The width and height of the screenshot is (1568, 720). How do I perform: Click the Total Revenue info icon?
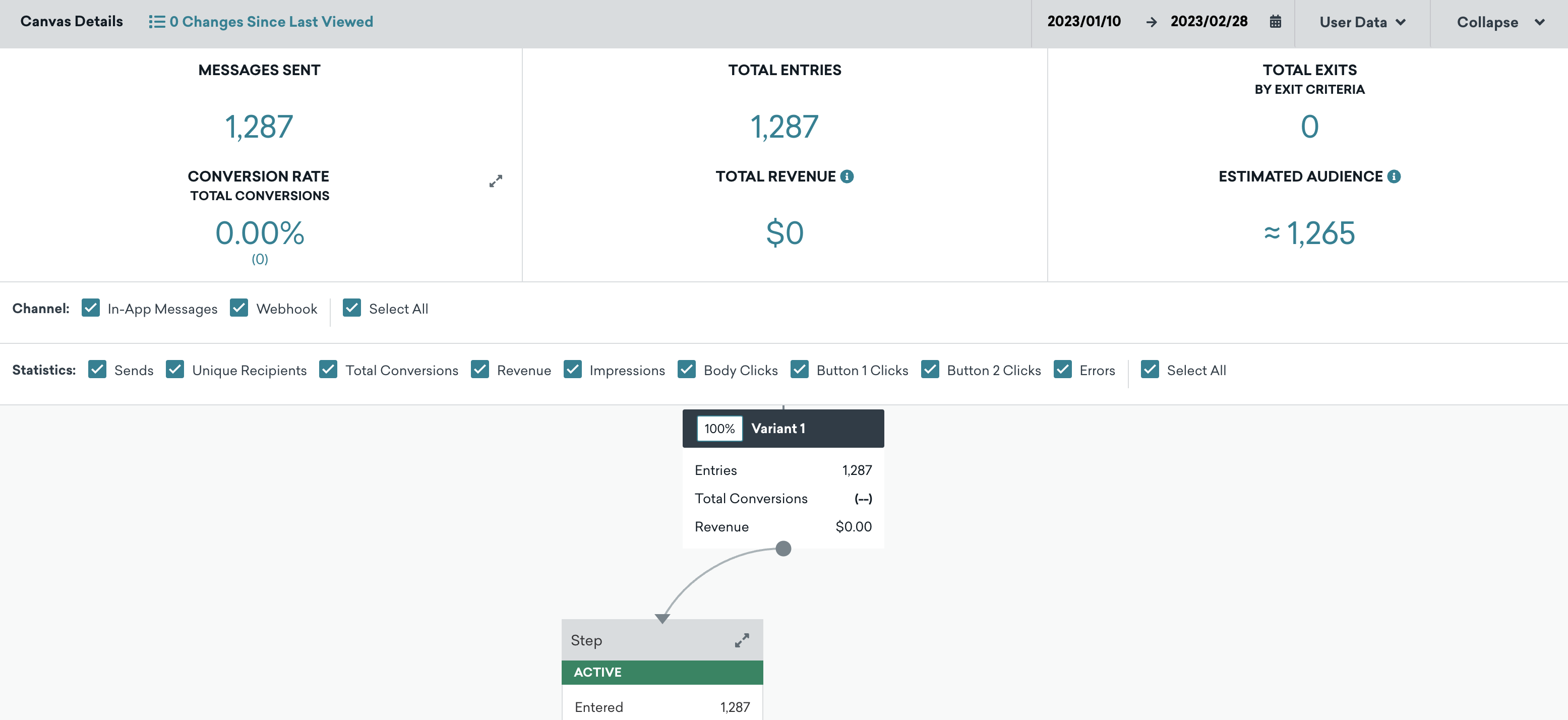coord(847,176)
